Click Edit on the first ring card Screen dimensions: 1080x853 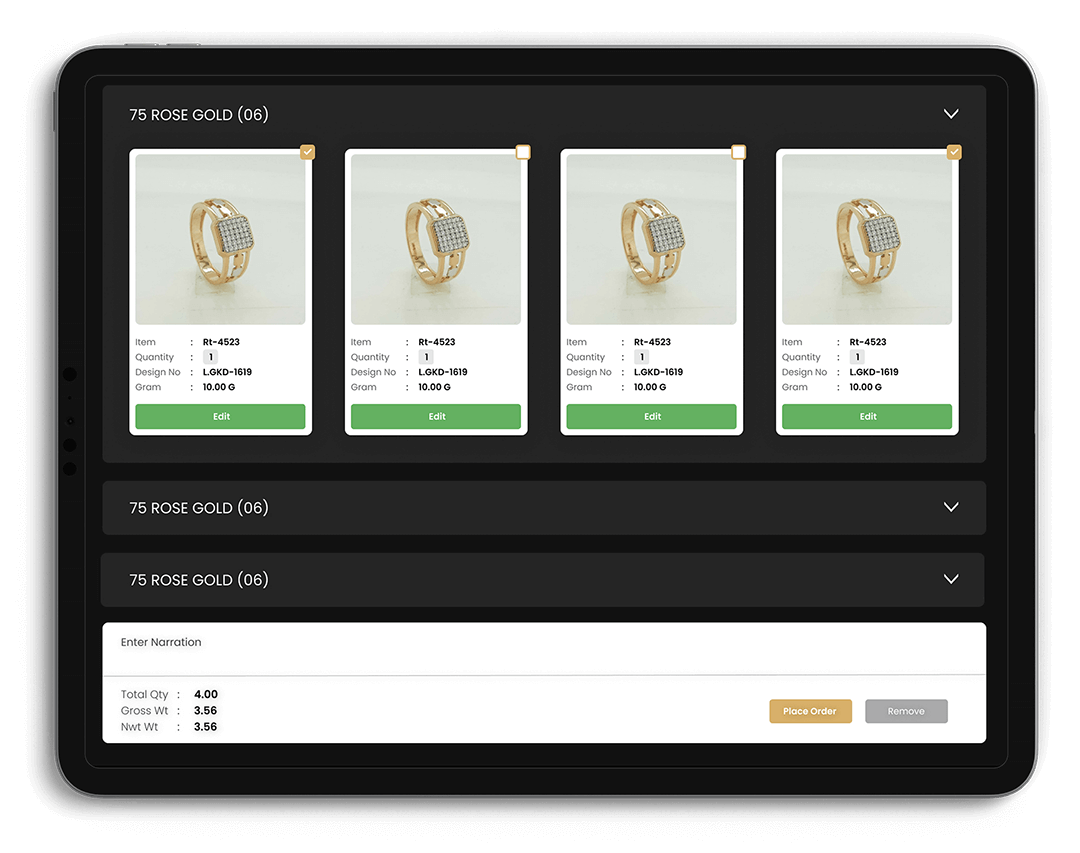[x=220, y=416]
